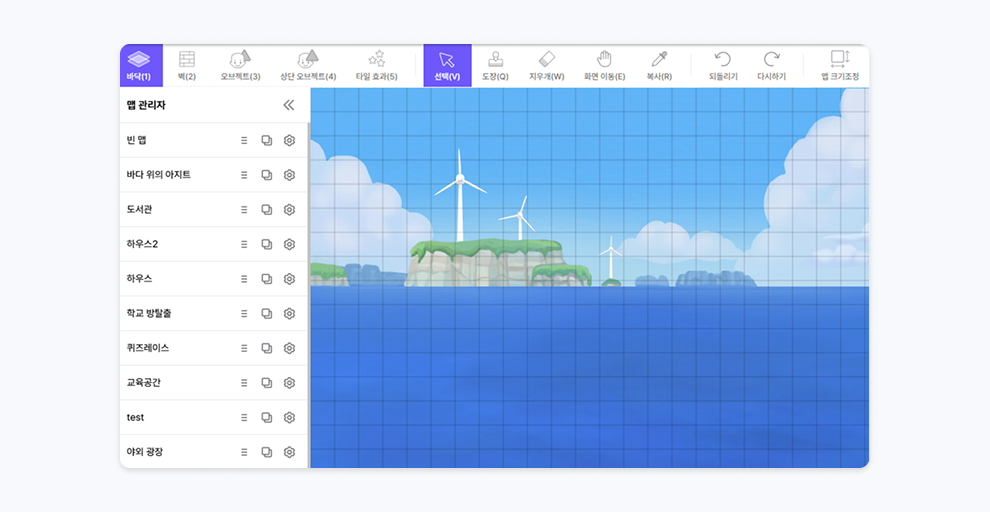Select the 타일 효과(5) tile effect tool

point(376,66)
